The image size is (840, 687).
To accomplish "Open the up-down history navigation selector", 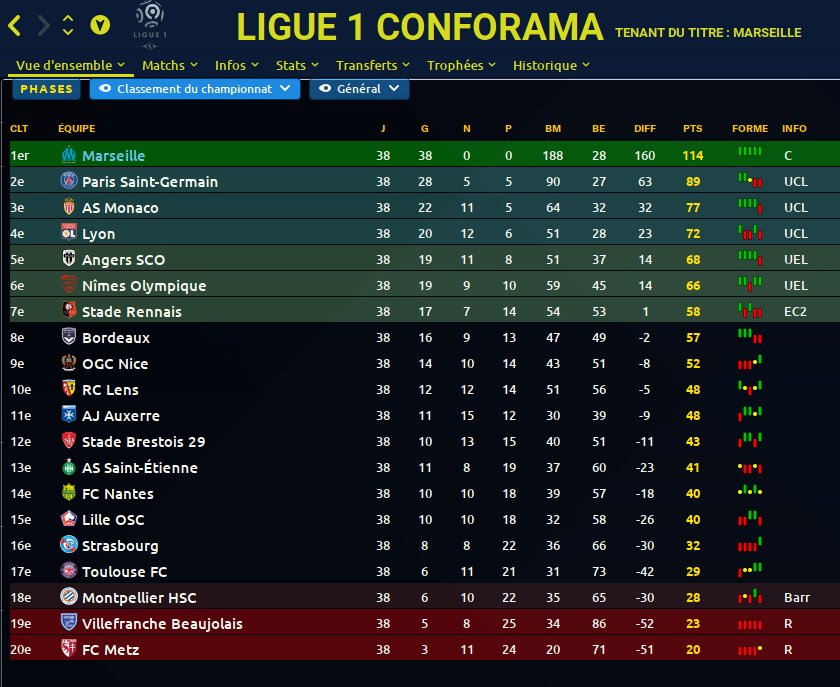I will (x=68, y=26).
